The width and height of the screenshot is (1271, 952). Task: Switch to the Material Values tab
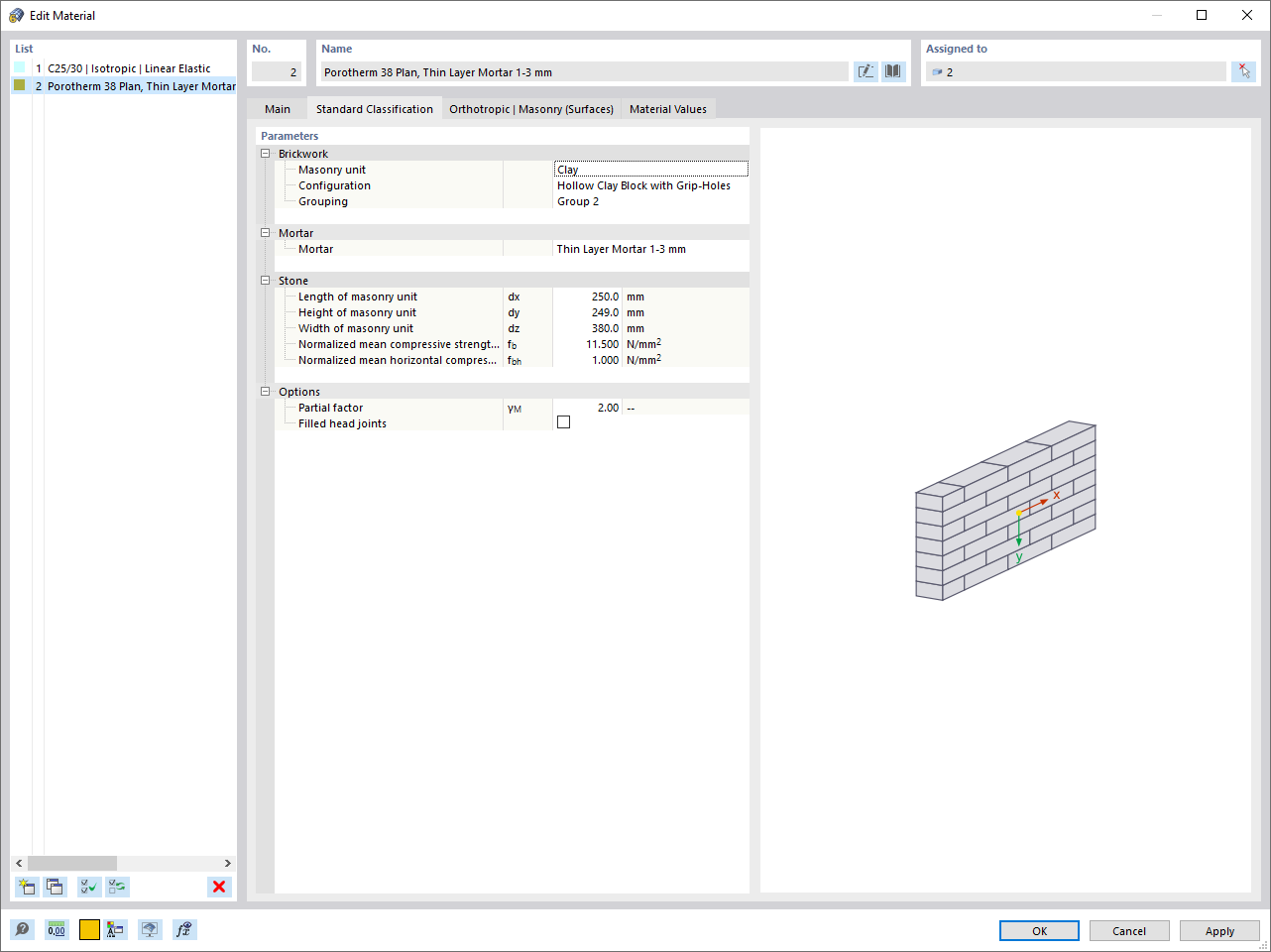(667, 109)
